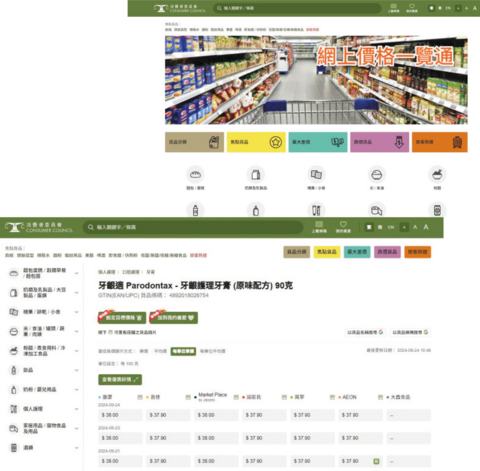Select 每單位平均價 display option
The image size is (480, 471).
pyautogui.click(x=213, y=351)
